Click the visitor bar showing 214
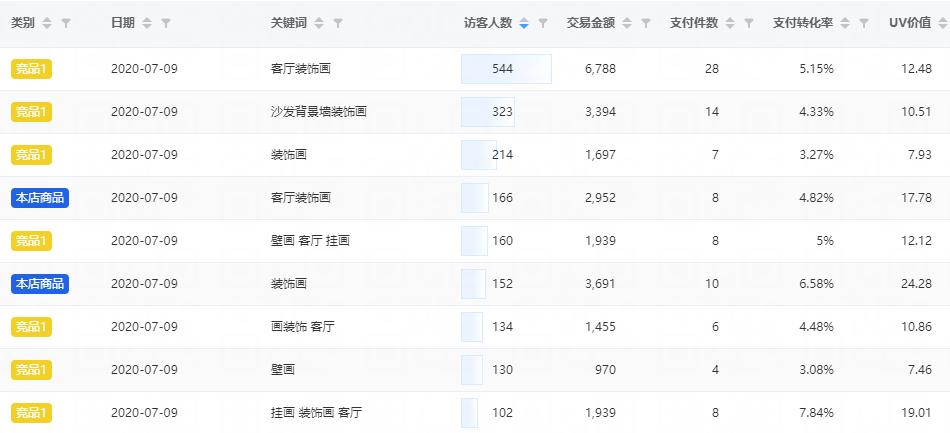 coord(479,155)
